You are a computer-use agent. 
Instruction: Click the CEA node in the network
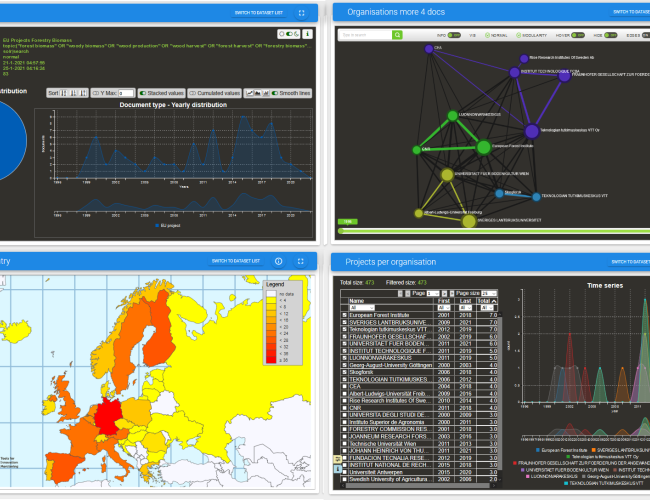tap(429, 49)
